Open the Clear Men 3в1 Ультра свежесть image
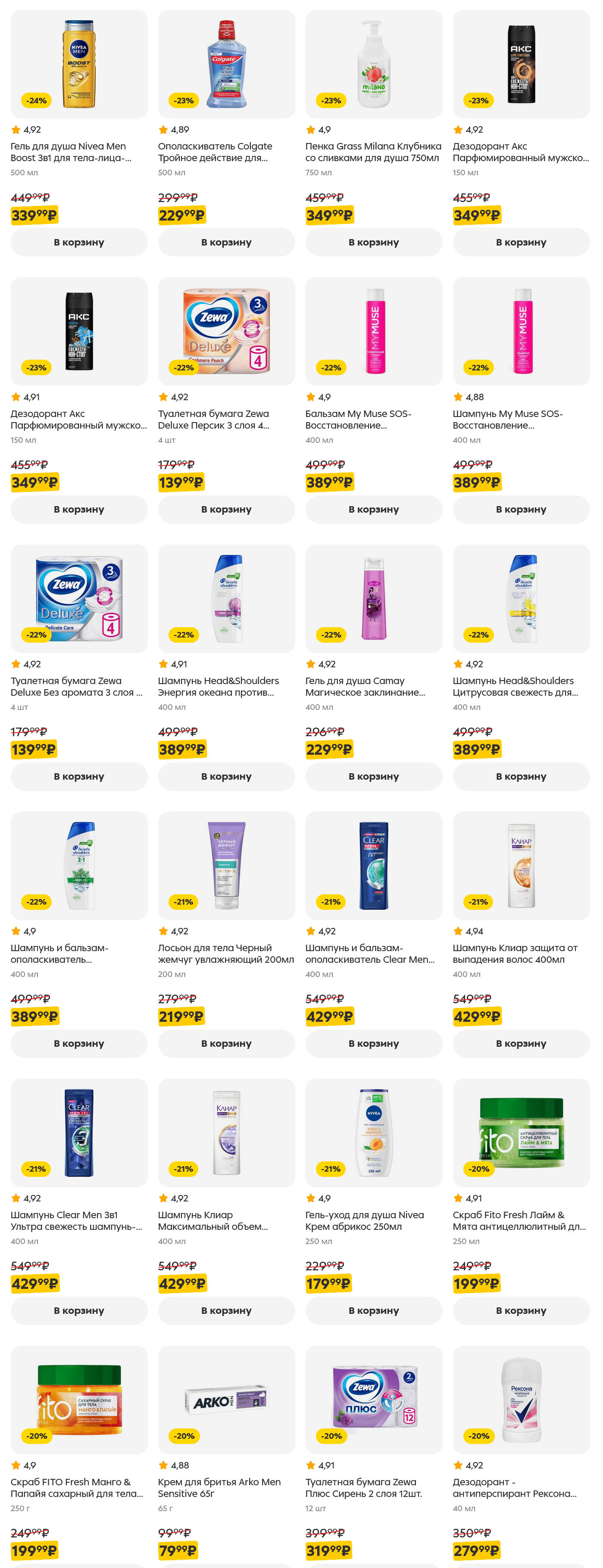603x1568 pixels. [78, 1132]
